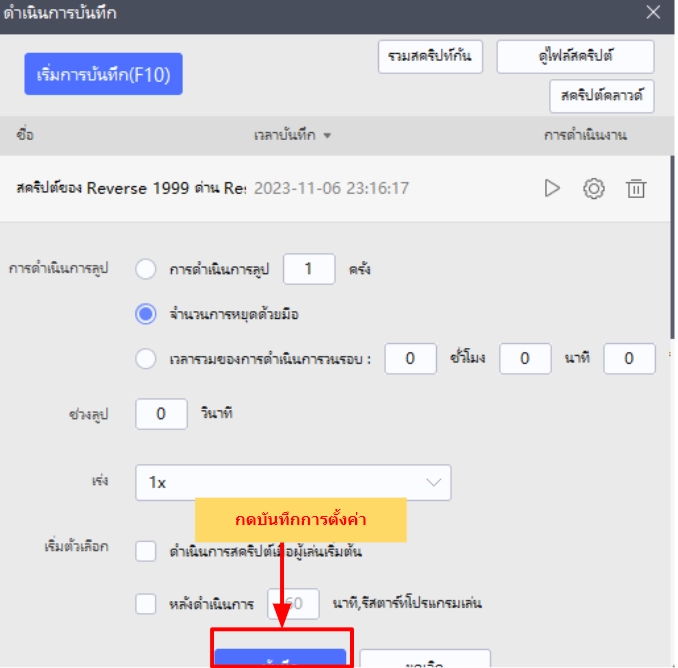Click the ช่วงลูป loop interval วินาที field
Image resolution: width=678 pixels, height=668 pixels.
pos(161,414)
